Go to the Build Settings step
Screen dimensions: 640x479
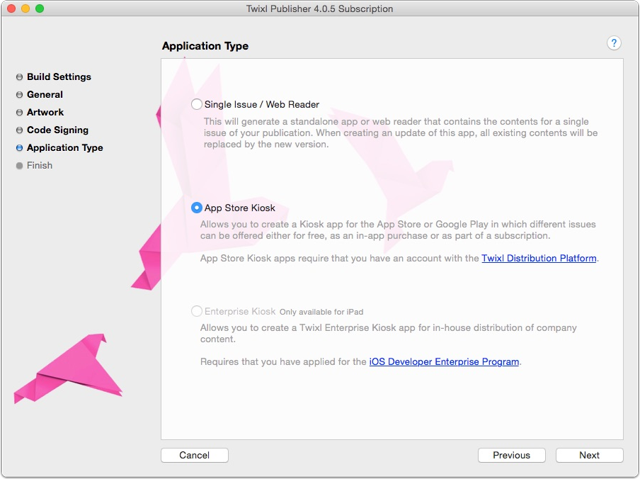59,77
